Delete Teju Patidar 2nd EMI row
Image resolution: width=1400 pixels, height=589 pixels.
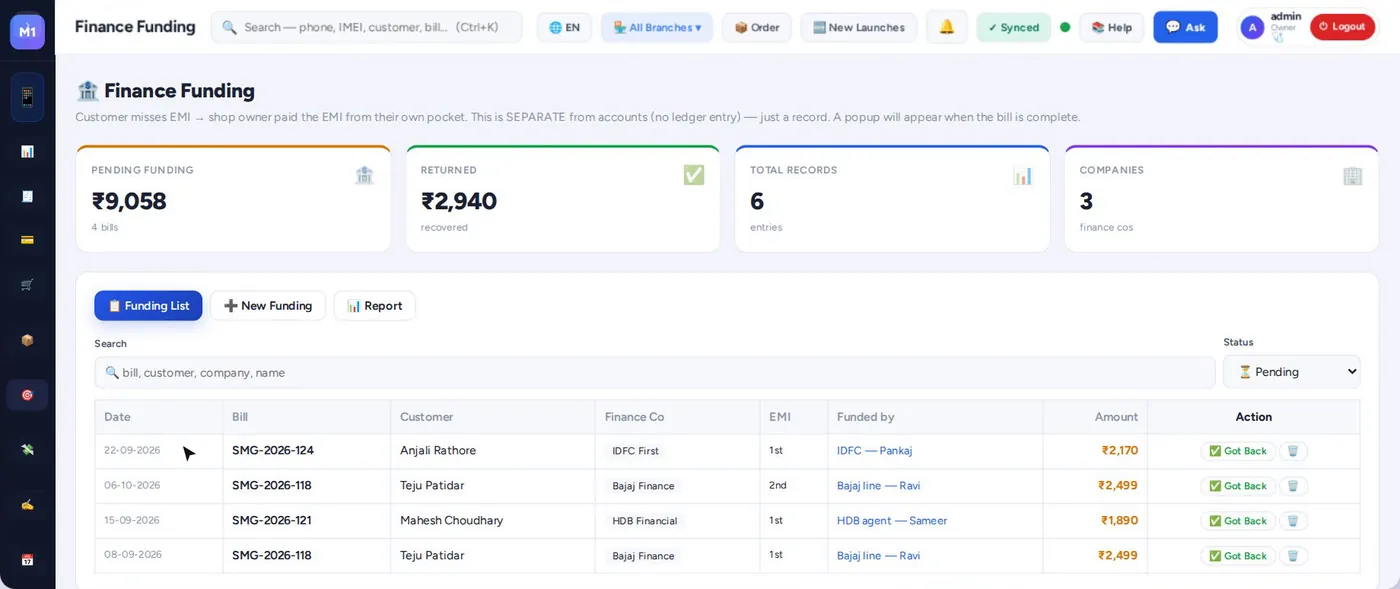point(1292,486)
